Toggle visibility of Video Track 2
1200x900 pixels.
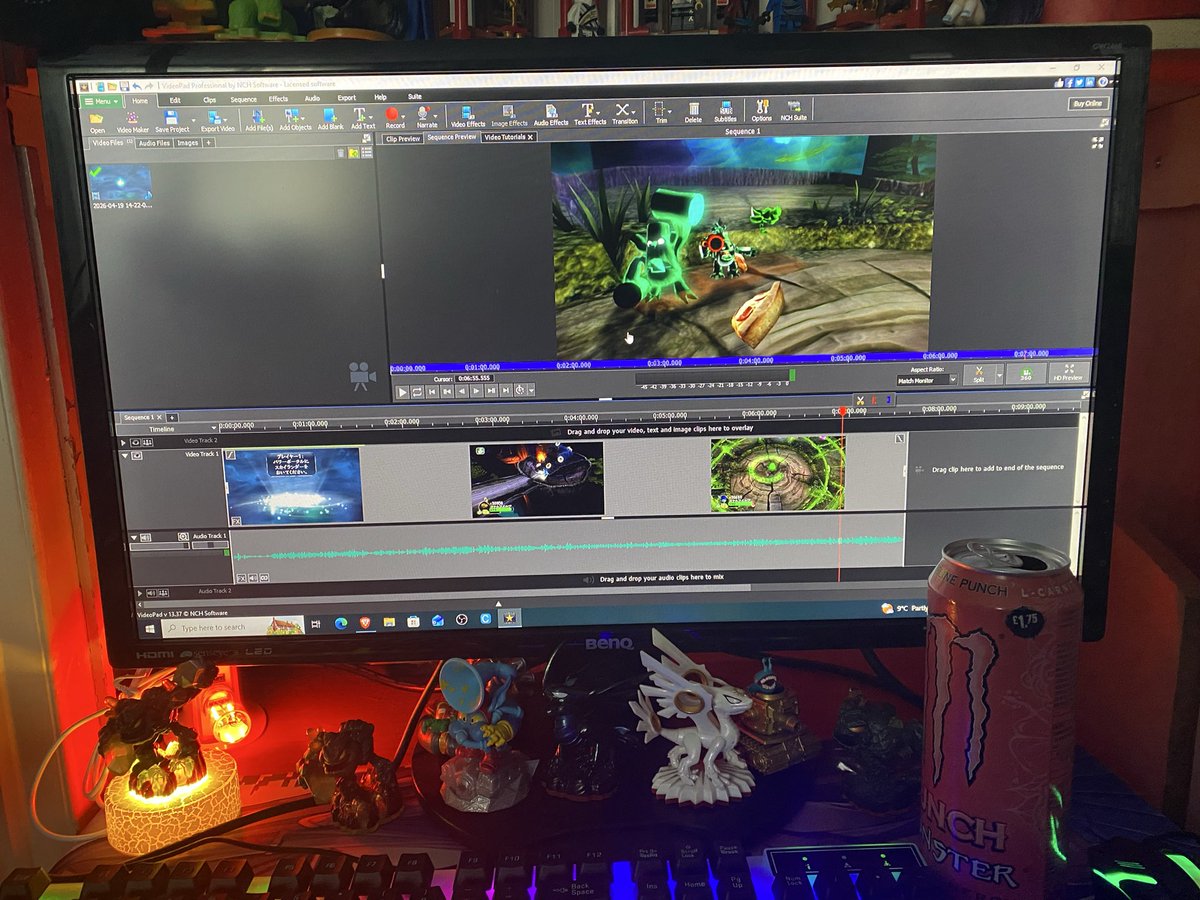point(136,441)
